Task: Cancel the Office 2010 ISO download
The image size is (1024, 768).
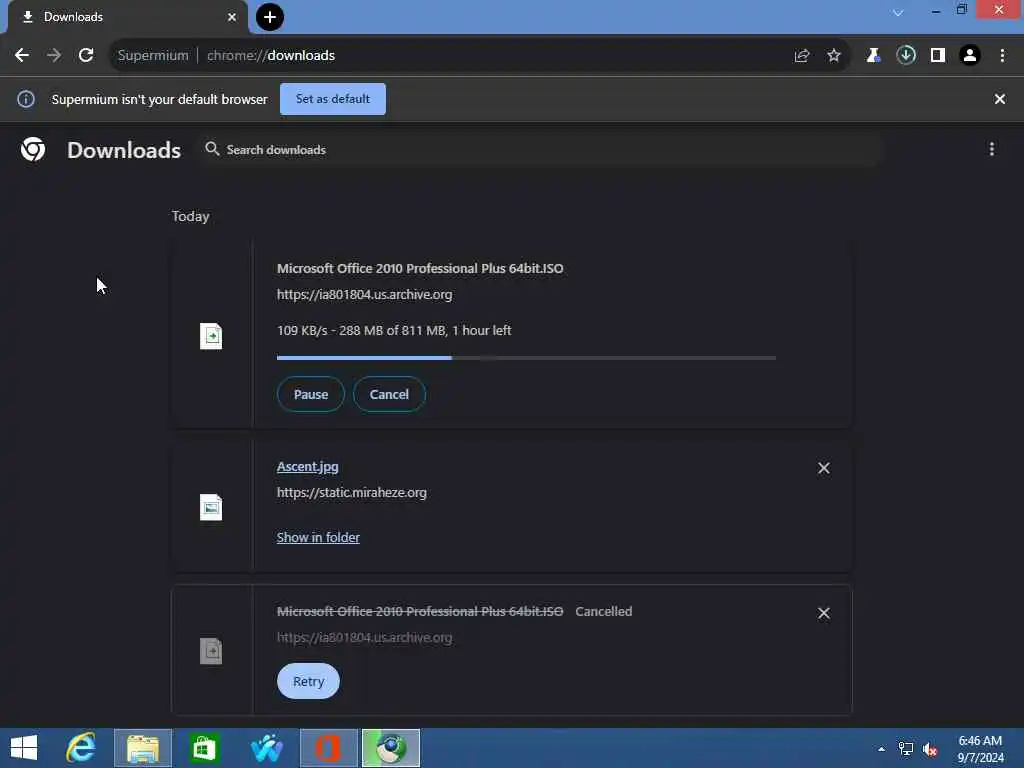Action: point(389,394)
